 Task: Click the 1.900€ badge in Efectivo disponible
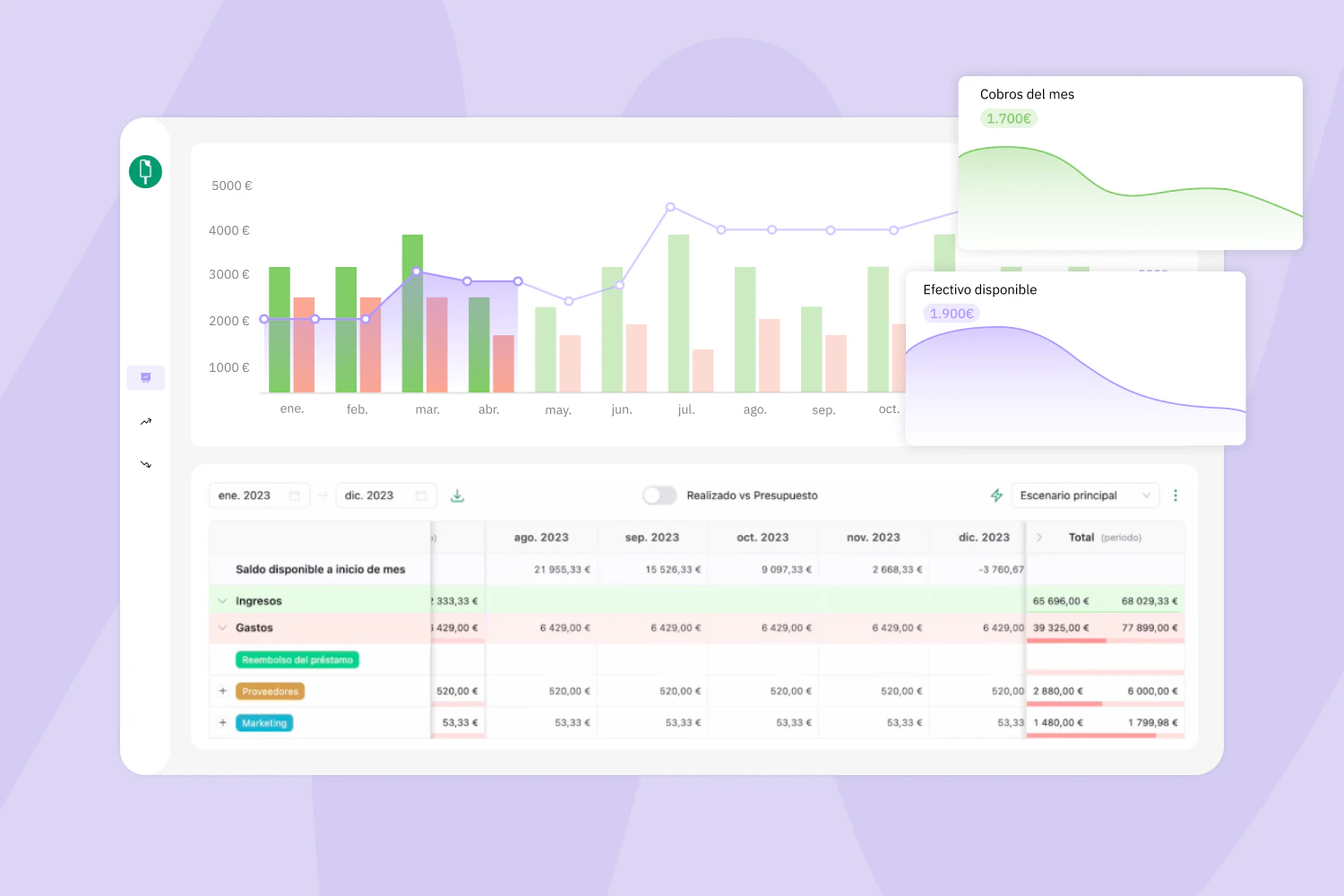point(952,314)
